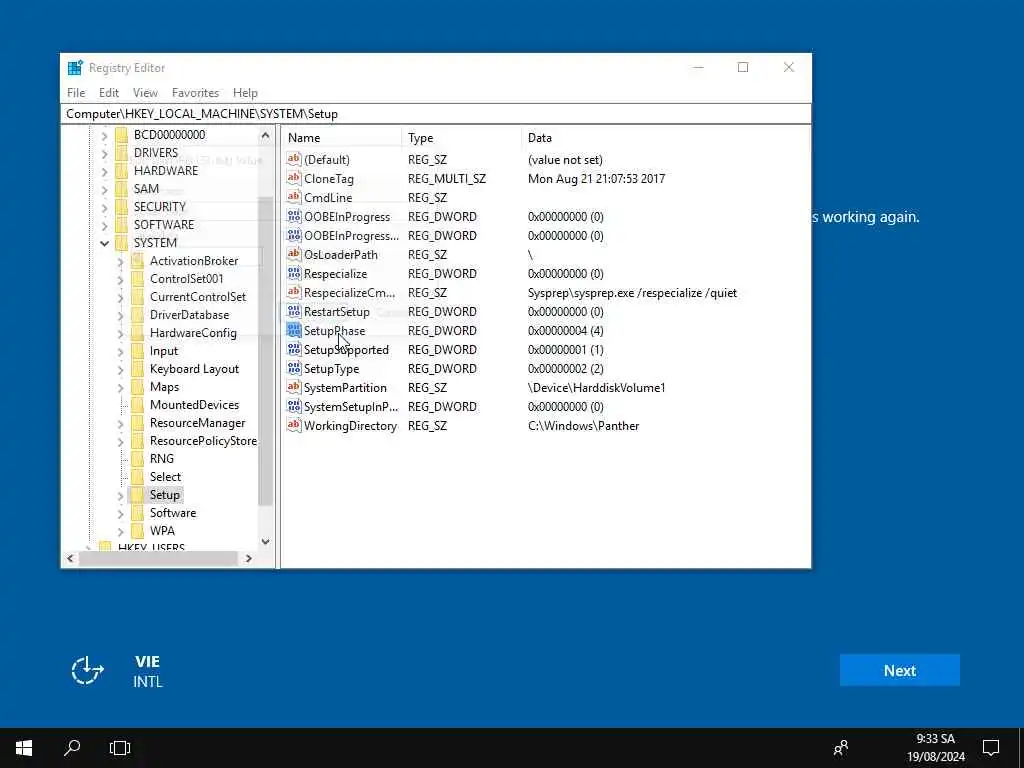Image resolution: width=1024 pixels, height=768 pixels.
Task: Select the SystemSetupInP... value name
Action: [x=351, y=406]
